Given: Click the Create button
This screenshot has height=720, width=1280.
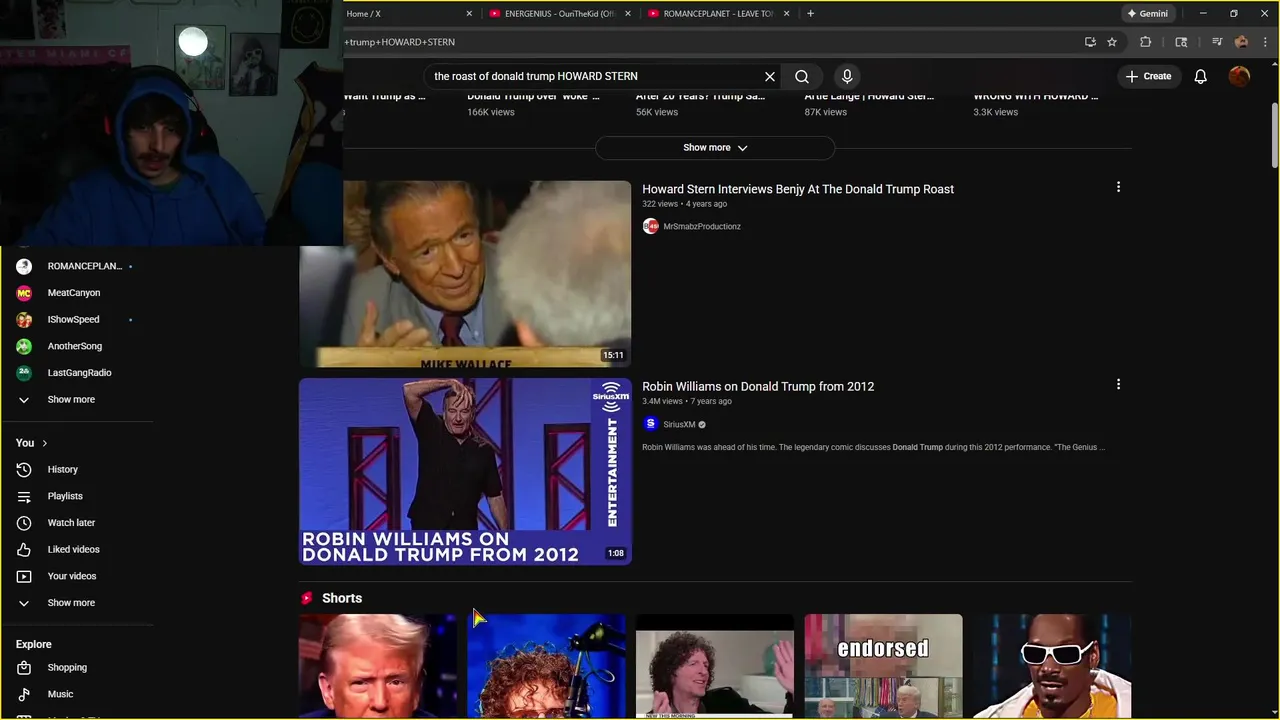Looking at the screenshot, I should [1148, 76].
